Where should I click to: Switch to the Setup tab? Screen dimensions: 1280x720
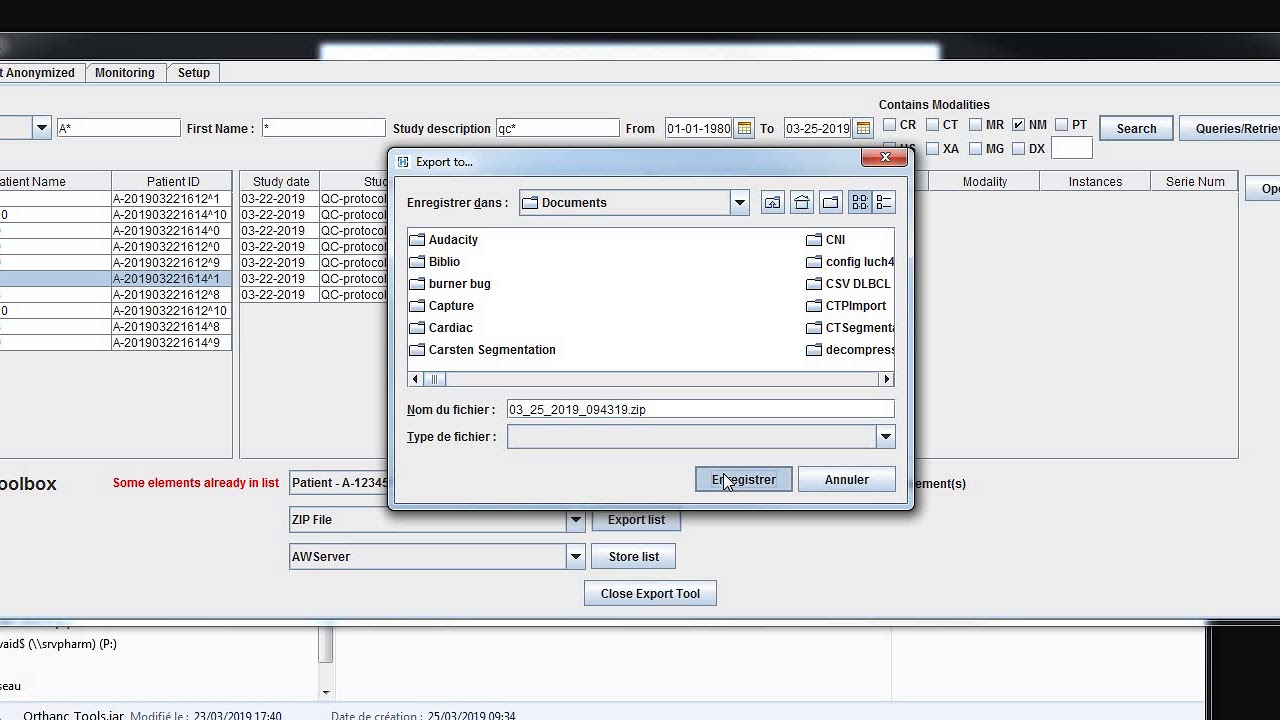click(x=194, y=73)
